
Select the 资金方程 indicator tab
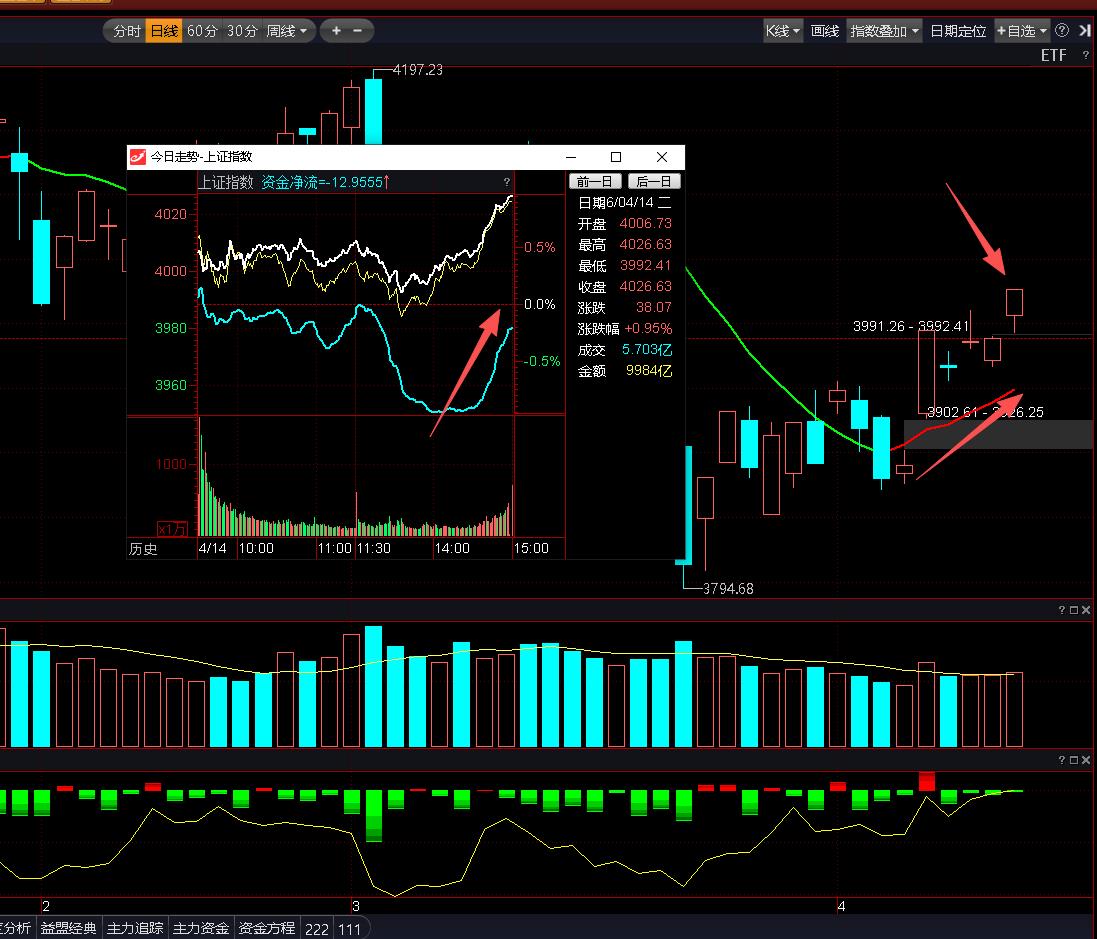click(267, 928)
